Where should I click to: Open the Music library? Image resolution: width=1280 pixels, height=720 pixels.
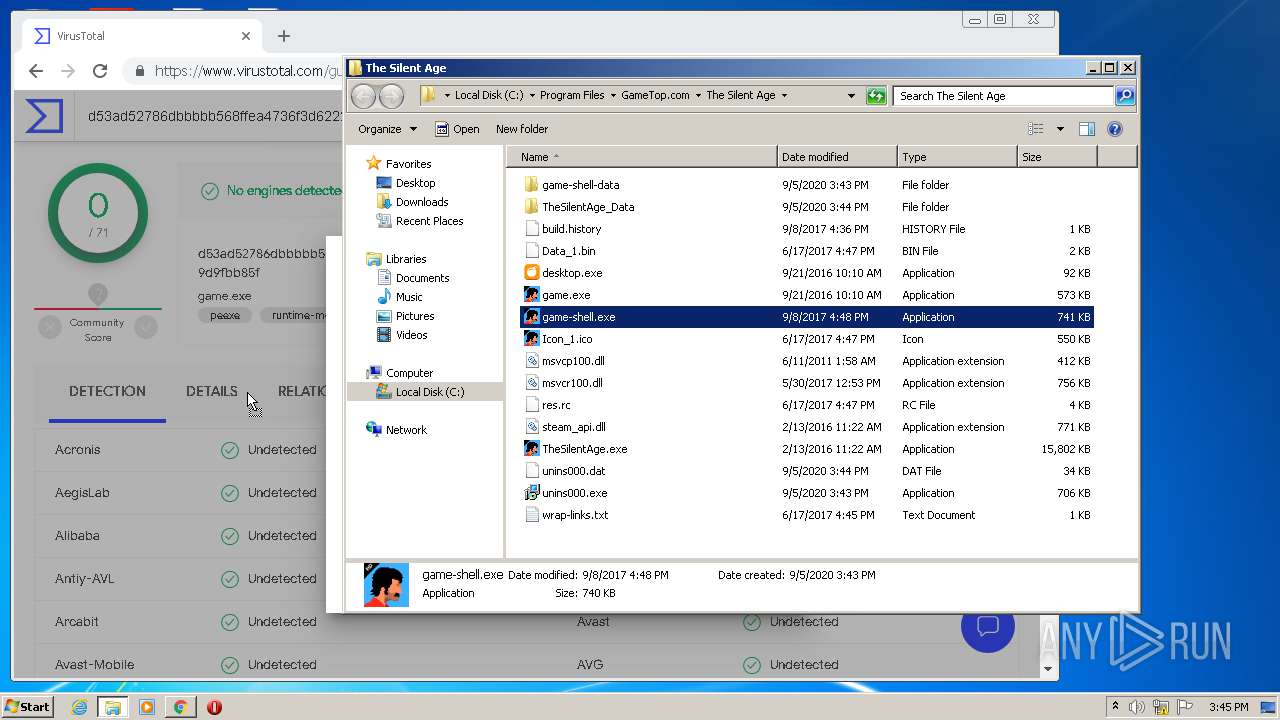coord(408,297)
